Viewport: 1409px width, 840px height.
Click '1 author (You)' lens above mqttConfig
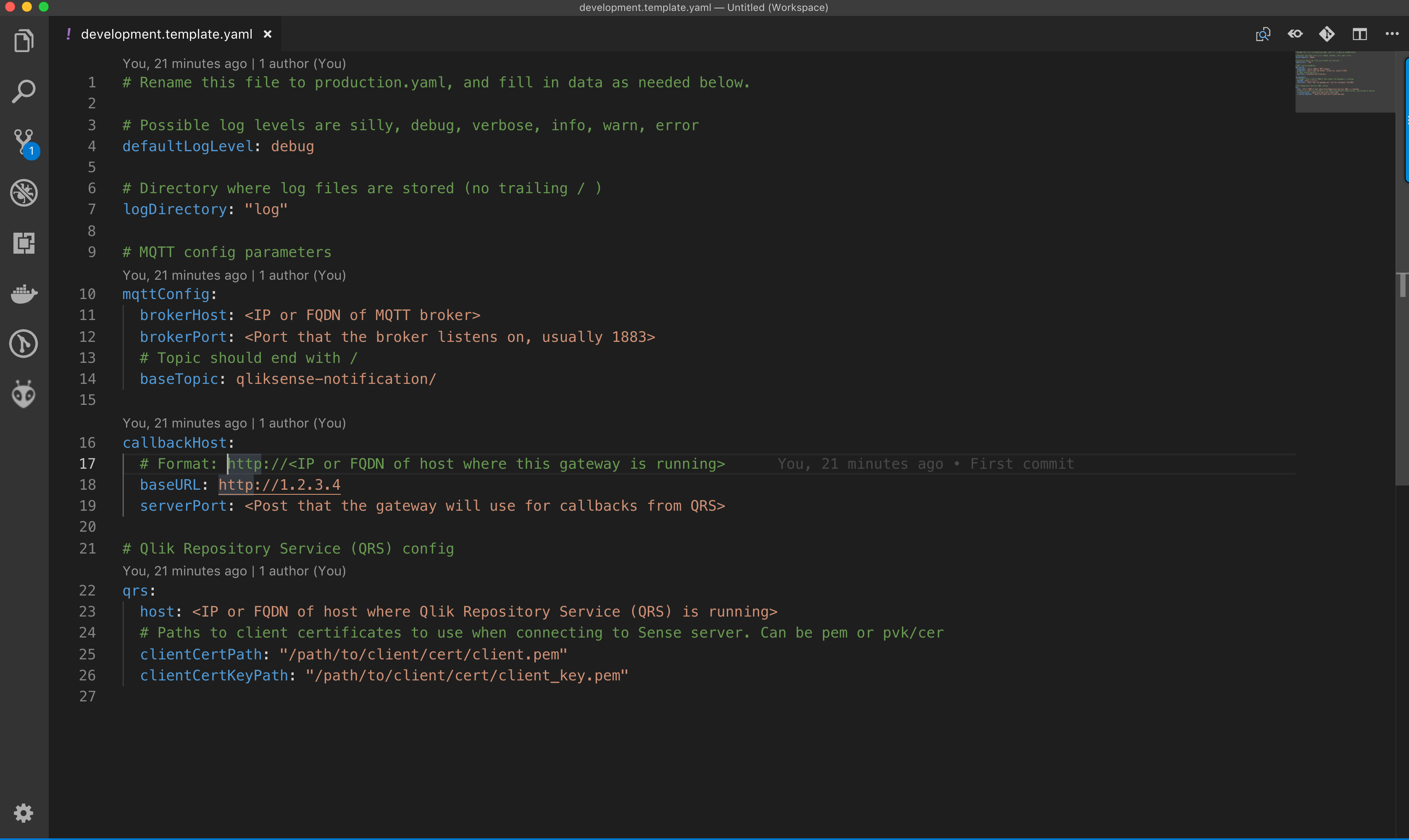302,275
